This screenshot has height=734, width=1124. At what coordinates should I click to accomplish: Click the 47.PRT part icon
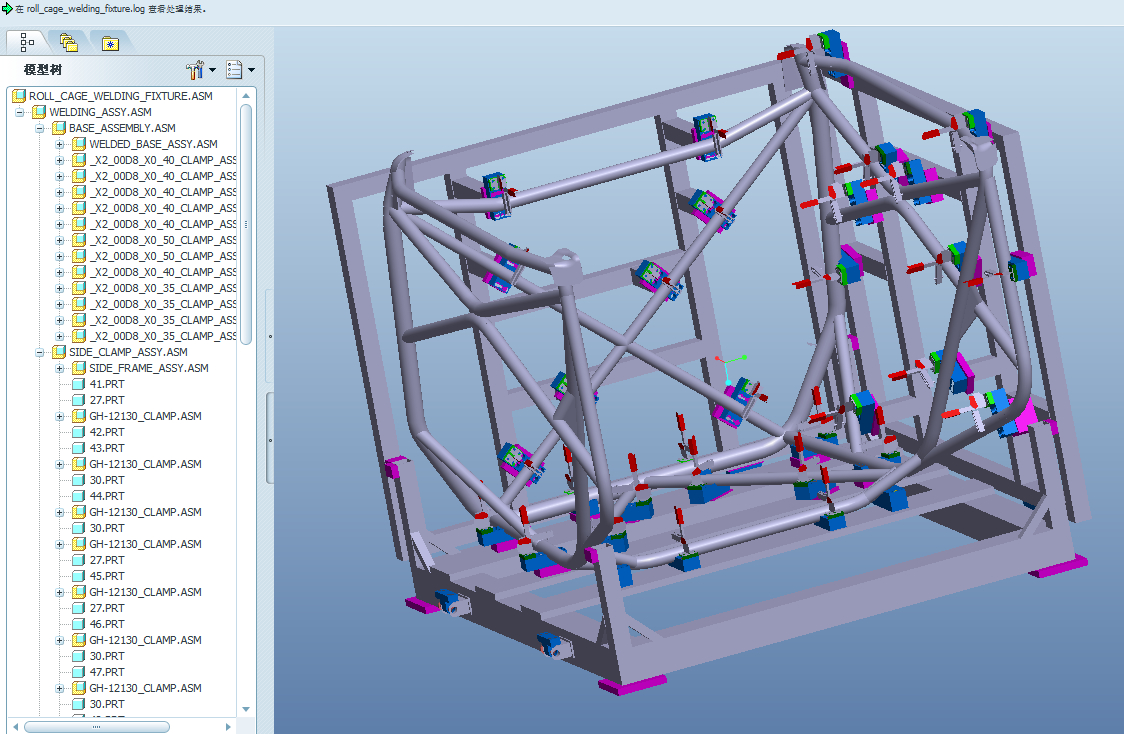[79, 672]
